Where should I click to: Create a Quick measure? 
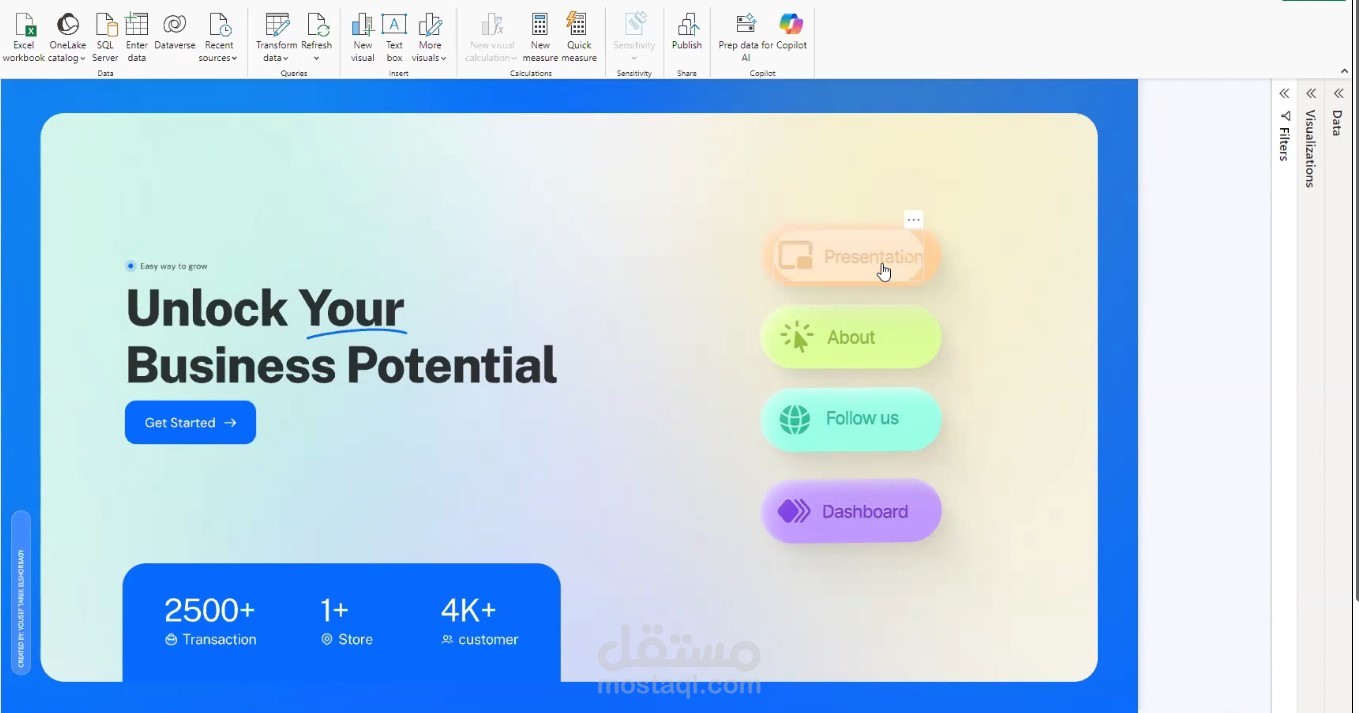tap(579, 38)
